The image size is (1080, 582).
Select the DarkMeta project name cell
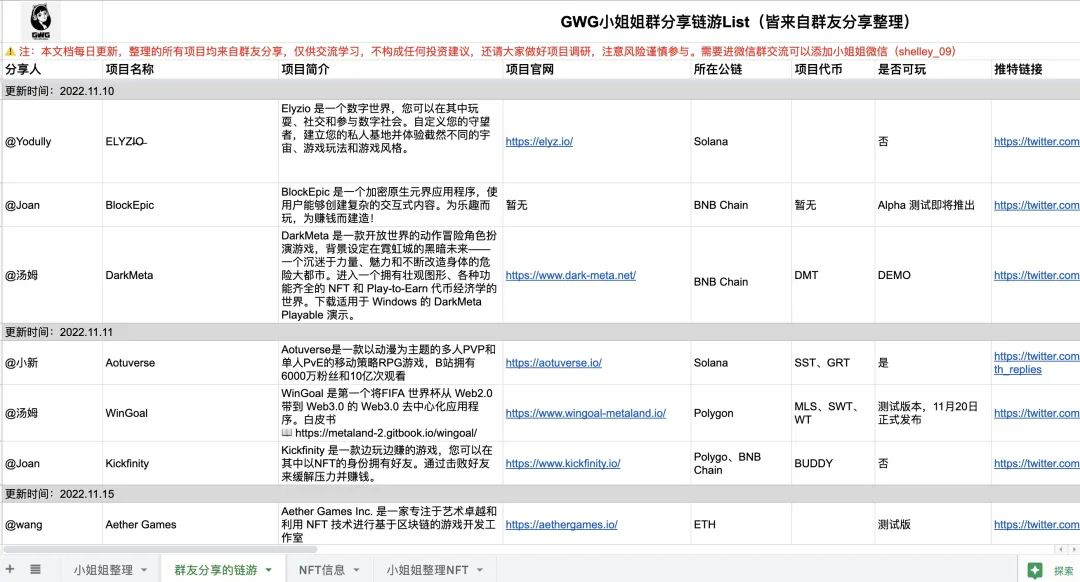[x=190, y=275]
